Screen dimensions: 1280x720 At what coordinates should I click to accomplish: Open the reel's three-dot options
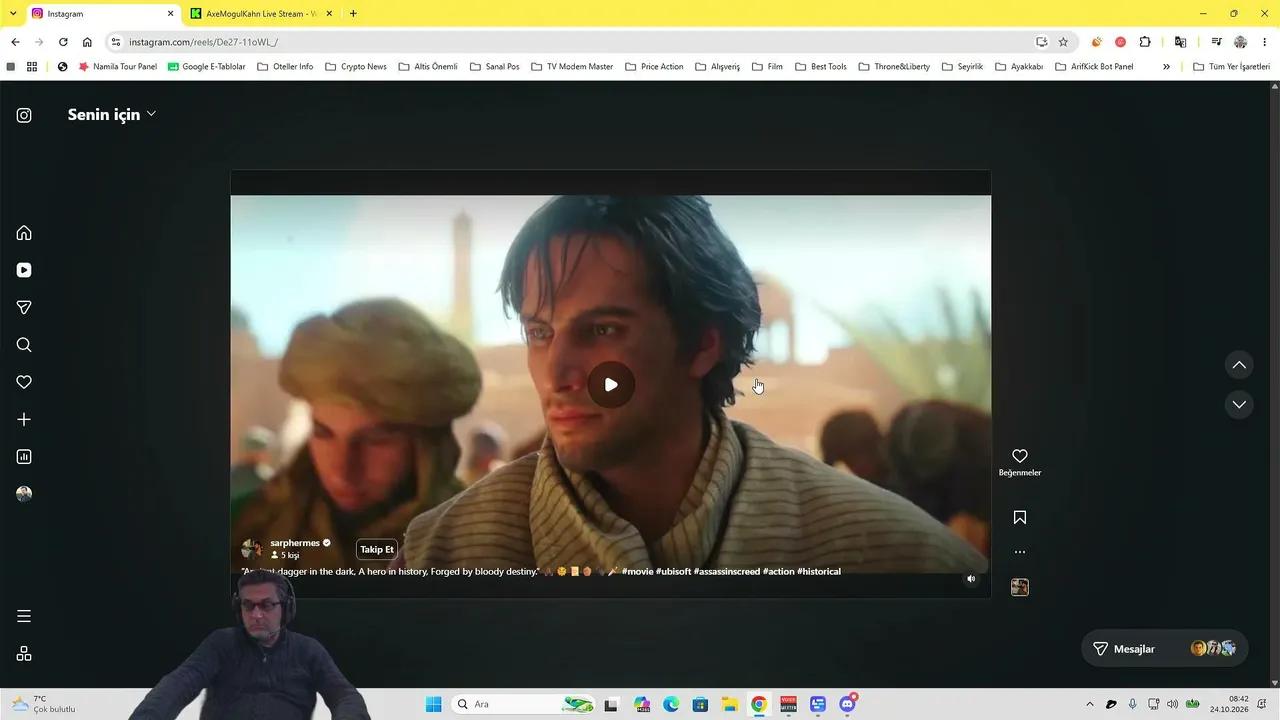pos(1020,552)
